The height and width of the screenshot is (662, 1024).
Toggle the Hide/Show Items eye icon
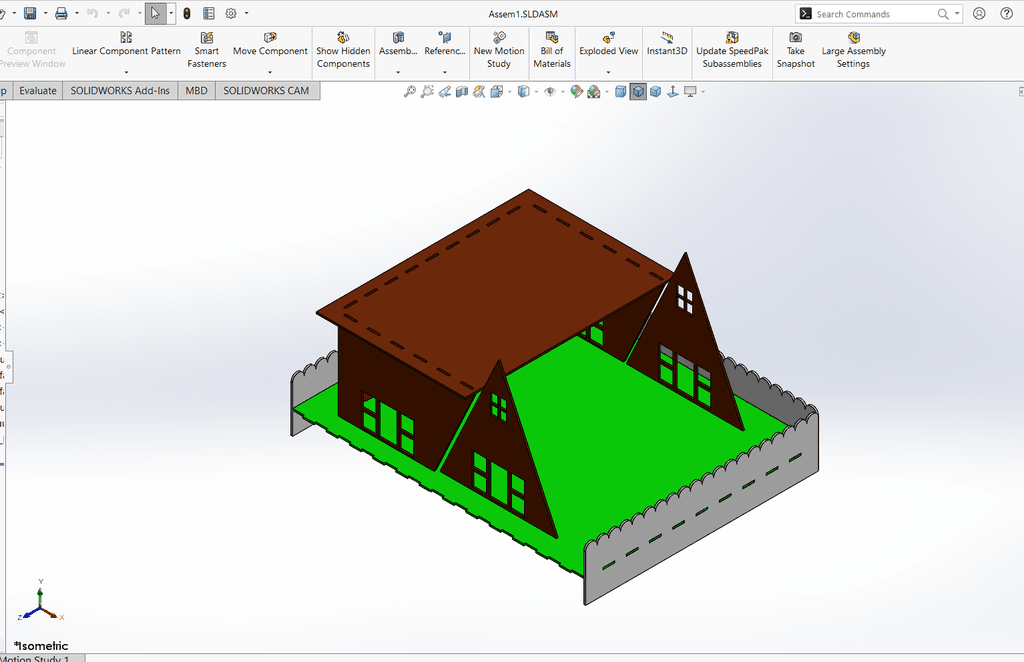[x=549, y=92]
